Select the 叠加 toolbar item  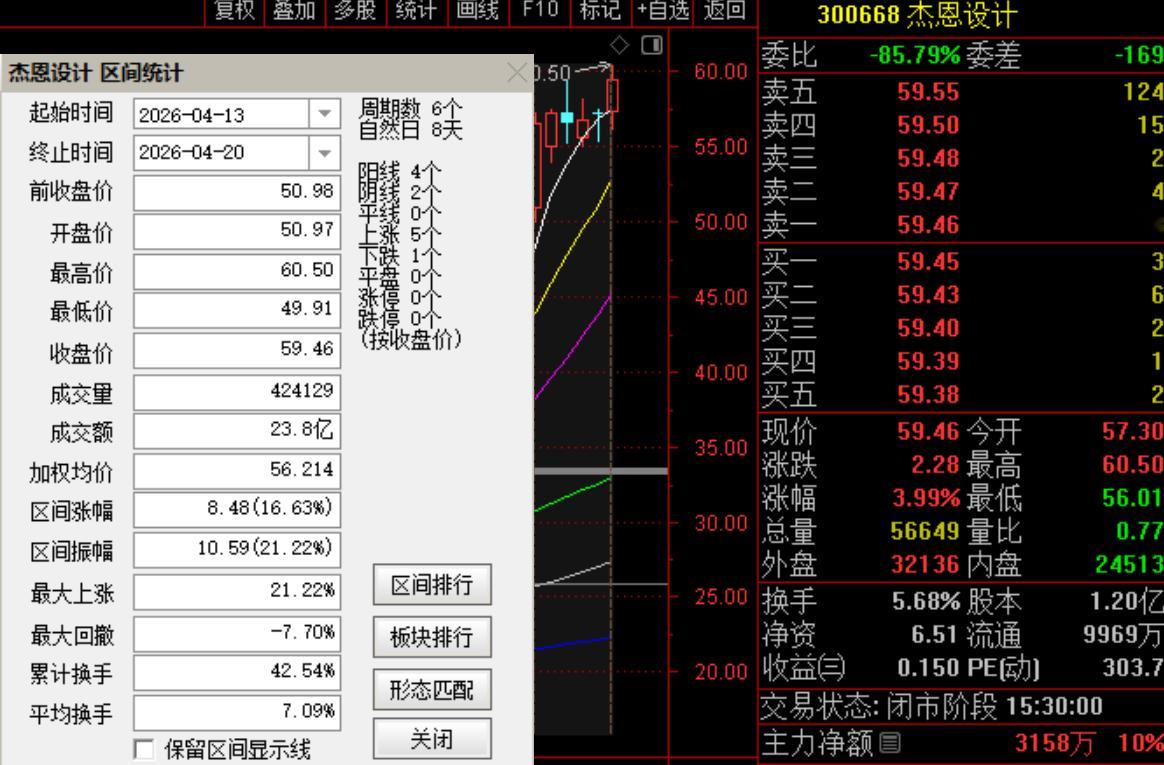pos(295,10)
